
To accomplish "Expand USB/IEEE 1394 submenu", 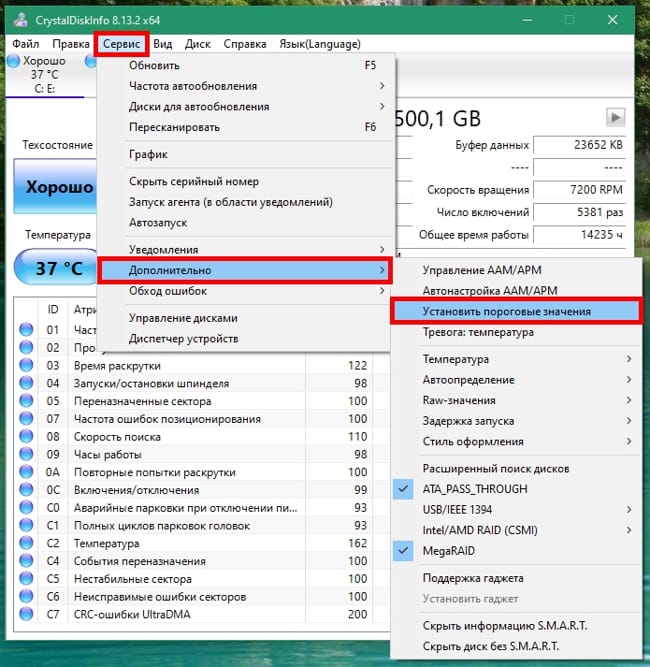I will click(516, 510).
